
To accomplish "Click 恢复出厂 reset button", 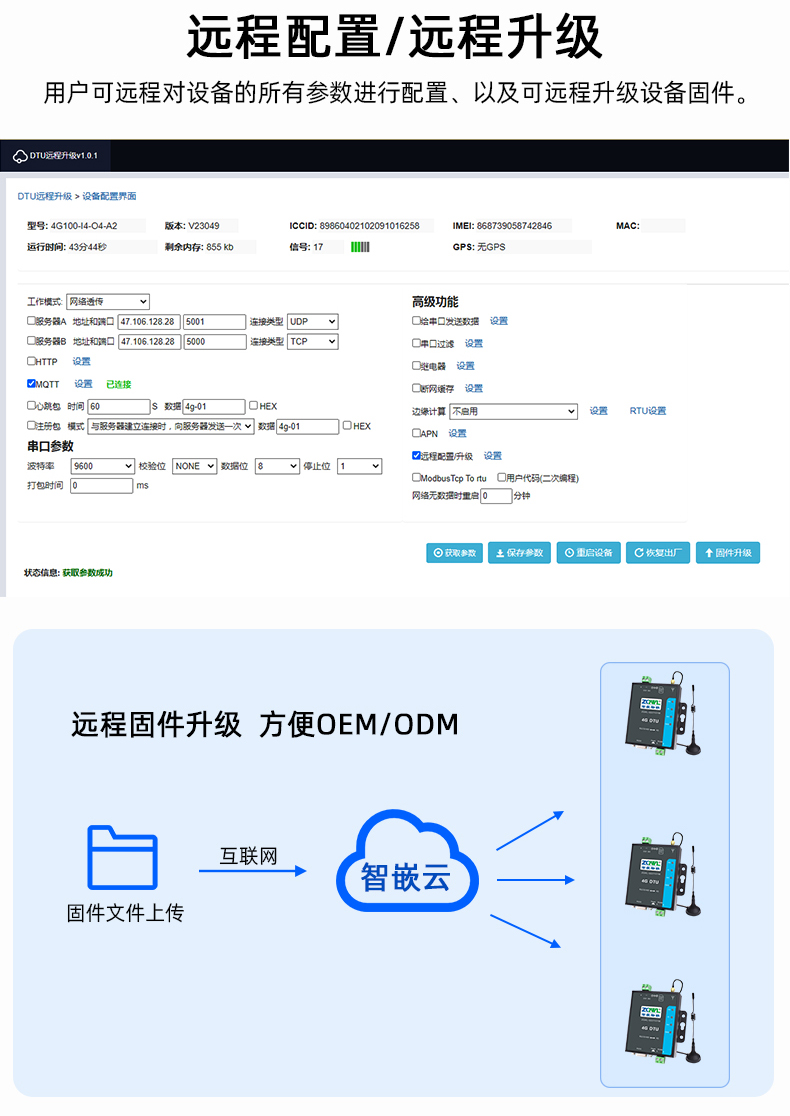I will [x=658, y=553].
